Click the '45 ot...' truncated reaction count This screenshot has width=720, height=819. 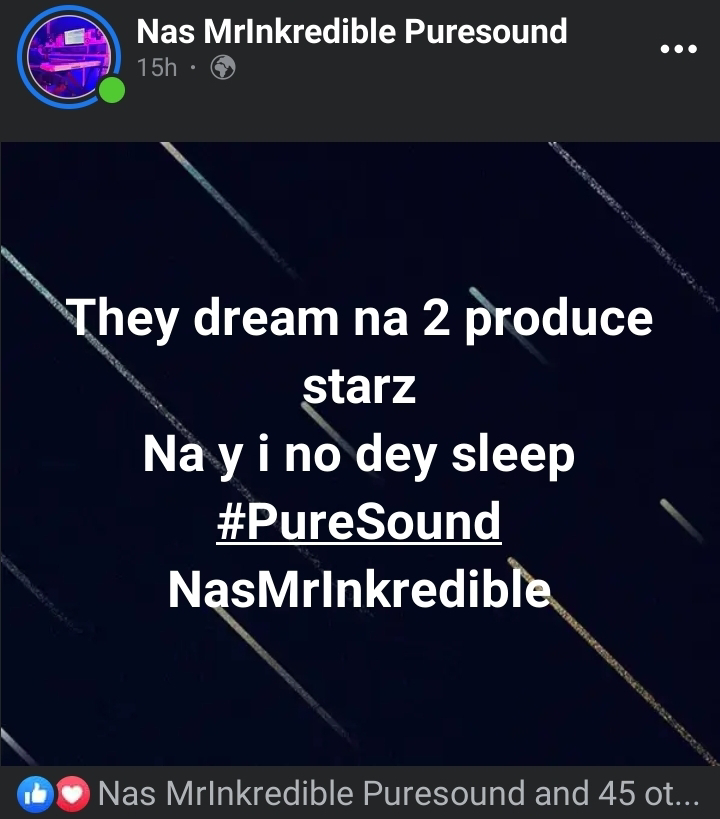(x=648, y=793)
